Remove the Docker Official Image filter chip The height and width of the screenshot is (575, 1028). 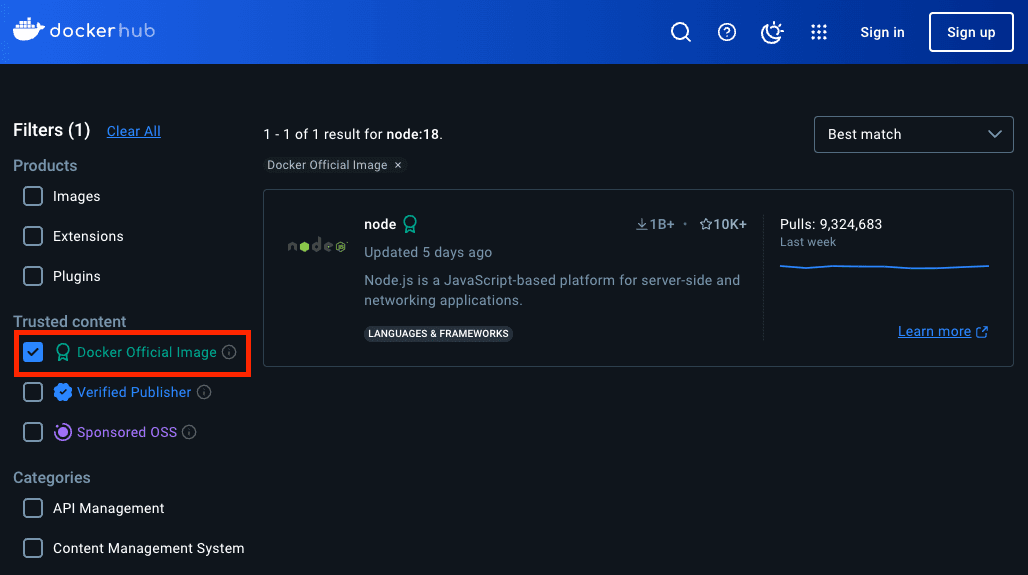click(398, 165)
